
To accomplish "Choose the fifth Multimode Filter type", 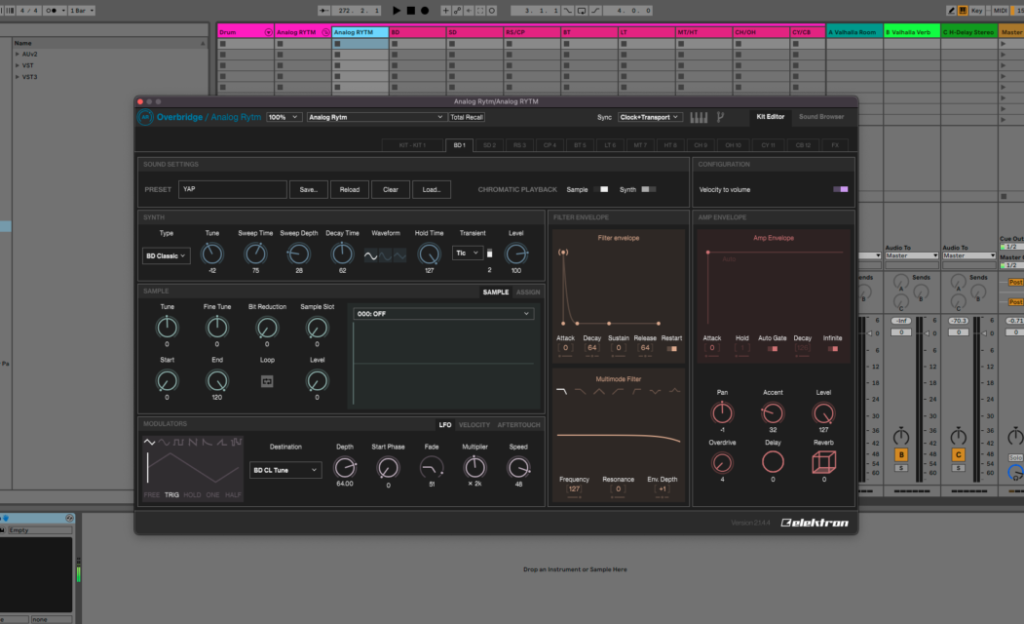I will tap(637, 392).
